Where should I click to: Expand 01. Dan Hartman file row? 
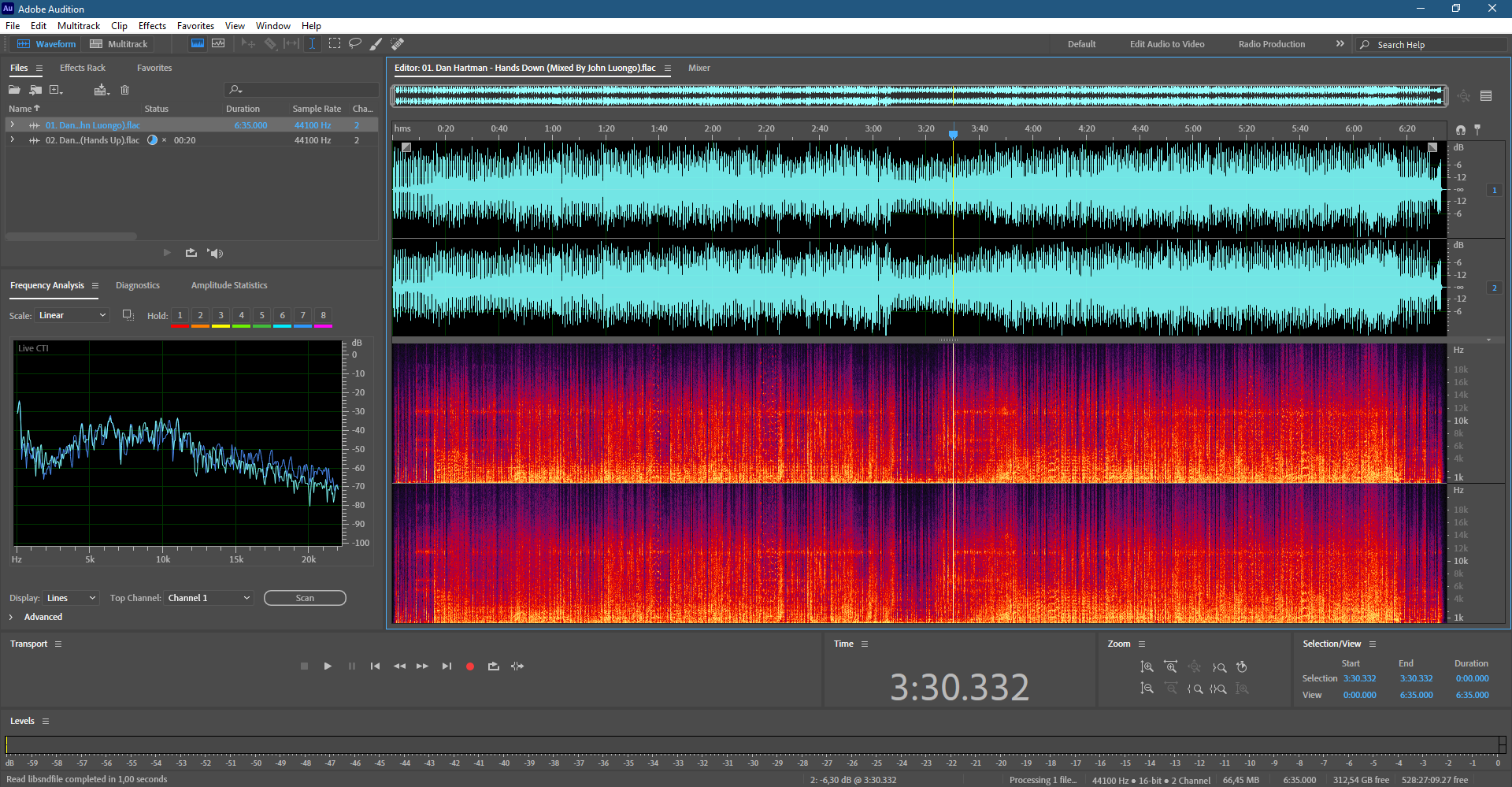[12, 124]
